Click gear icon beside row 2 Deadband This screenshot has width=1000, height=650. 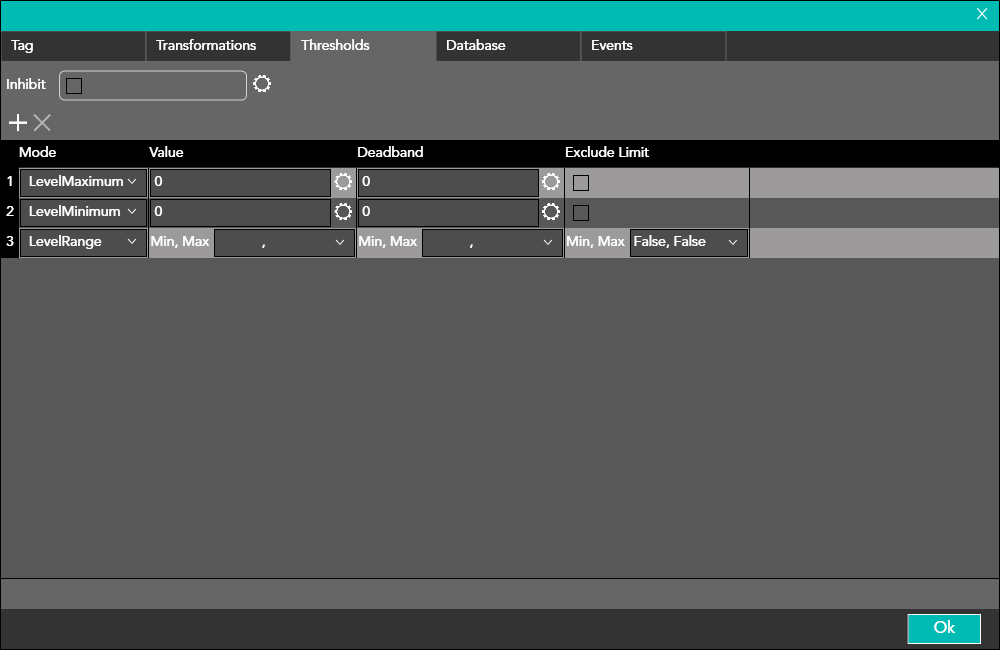[x=551, y=212]
